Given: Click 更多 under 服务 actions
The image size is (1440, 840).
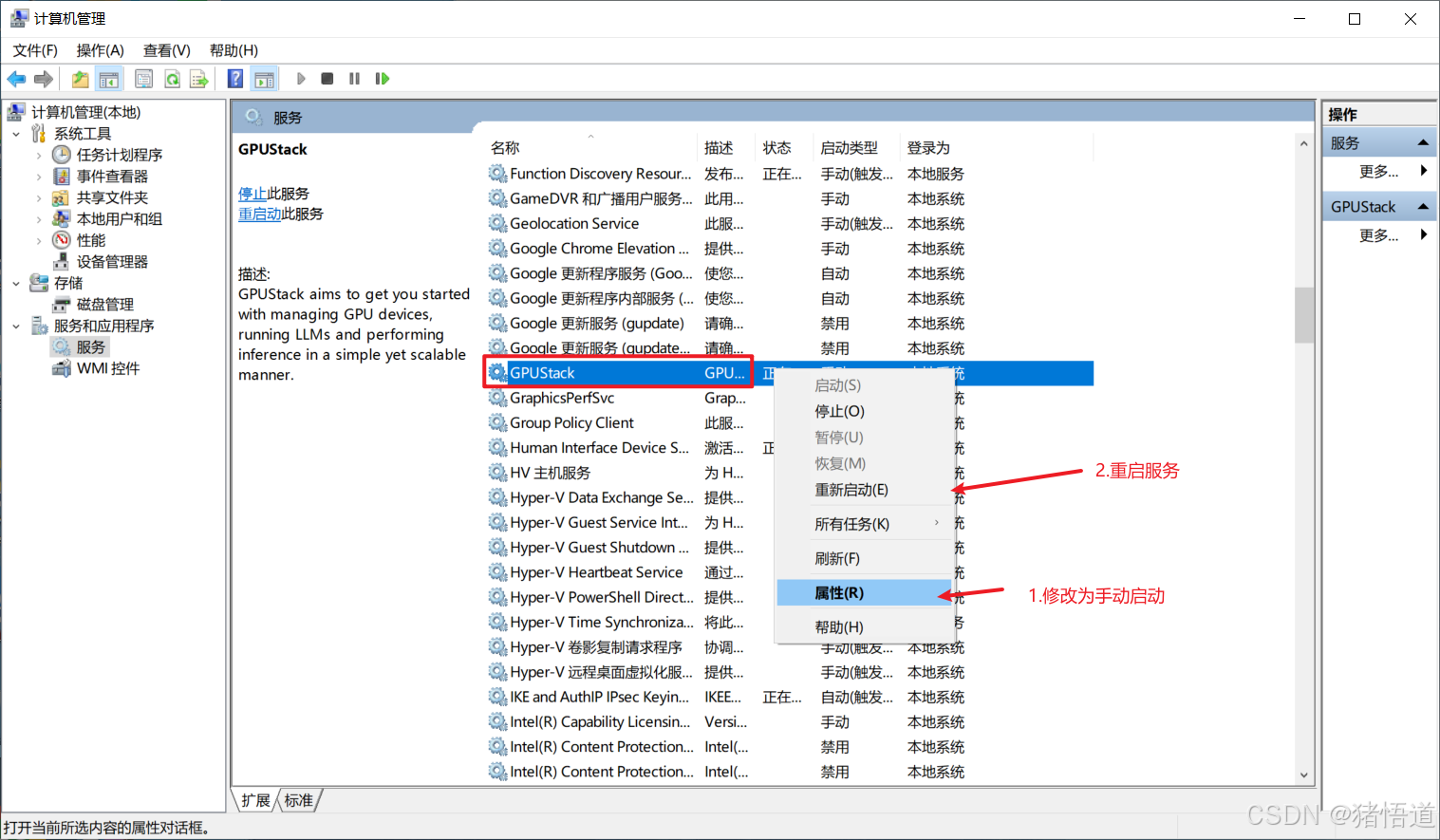Looking at the screenshot, I should 1378,172.
